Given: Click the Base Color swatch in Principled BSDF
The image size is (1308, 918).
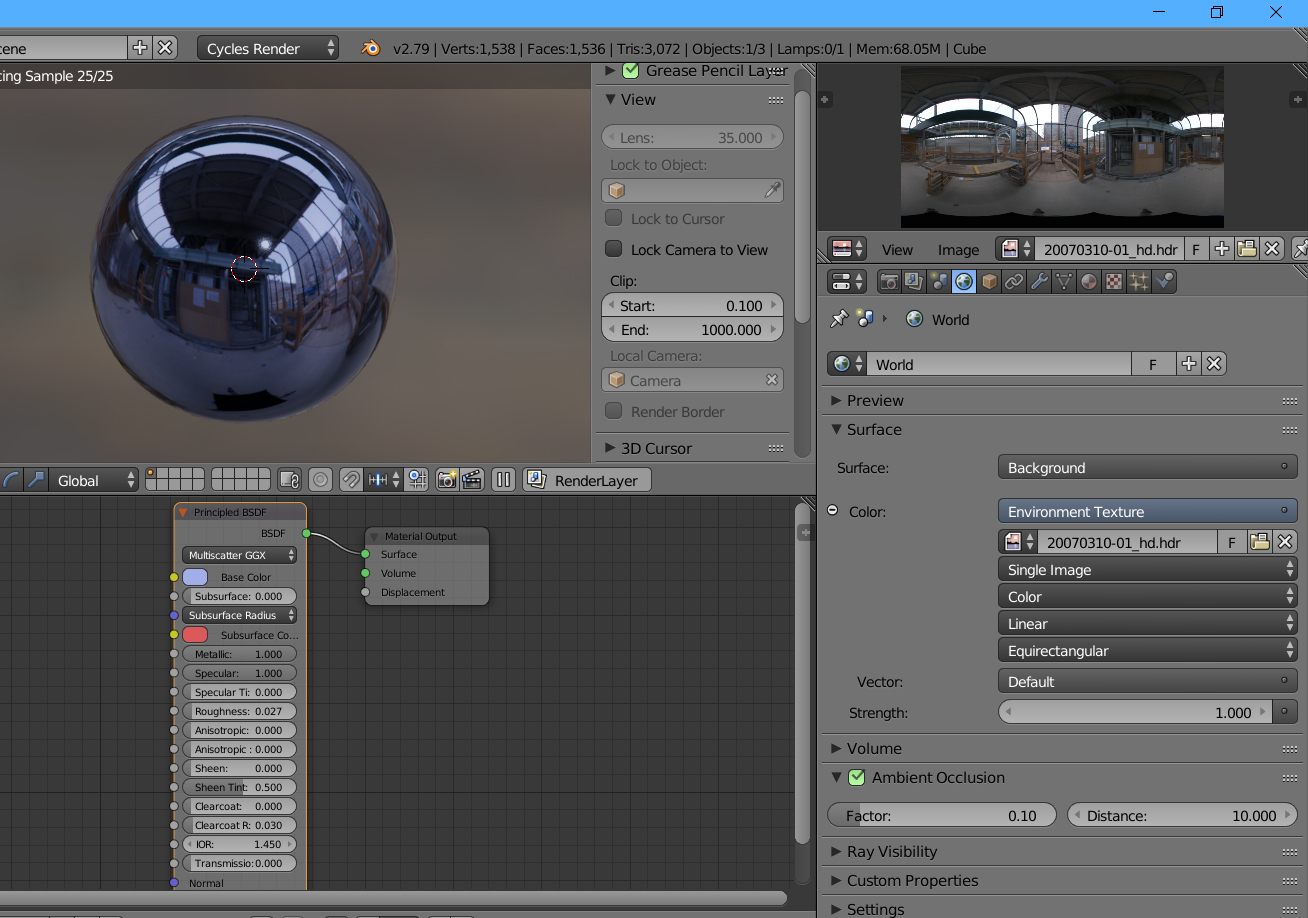Looking at the screenshot, I should pos(195,577).
